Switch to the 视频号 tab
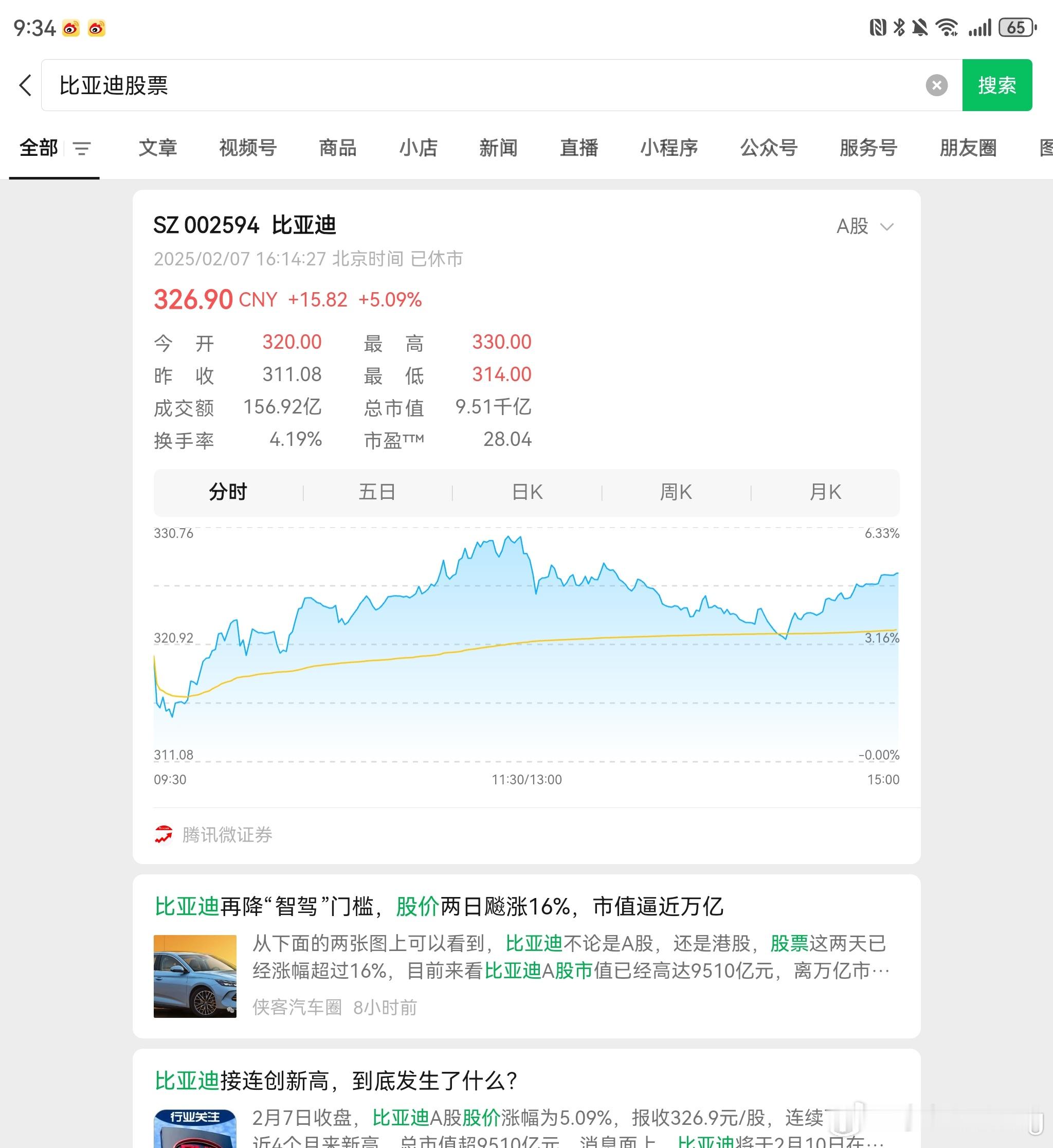The height and width of the screenshot is (1148, 1053). click(248, 148)
